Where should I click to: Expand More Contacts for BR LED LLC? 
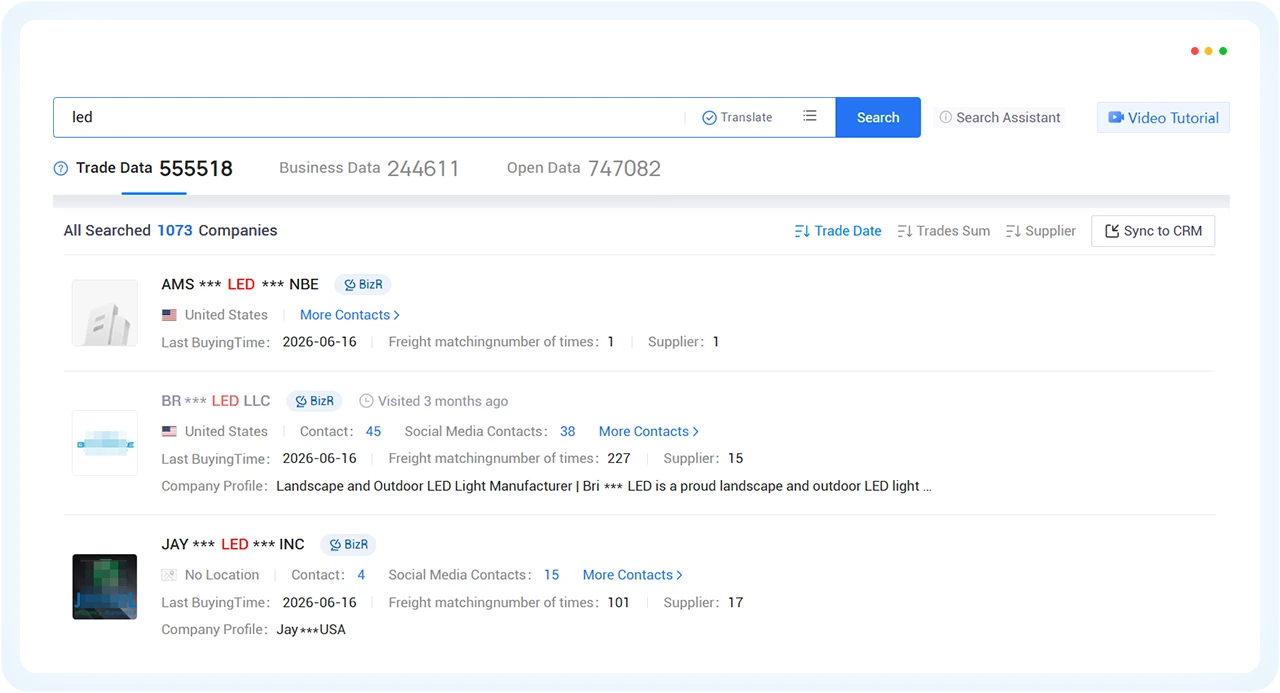pyautogui.click(x=649, y=431)
